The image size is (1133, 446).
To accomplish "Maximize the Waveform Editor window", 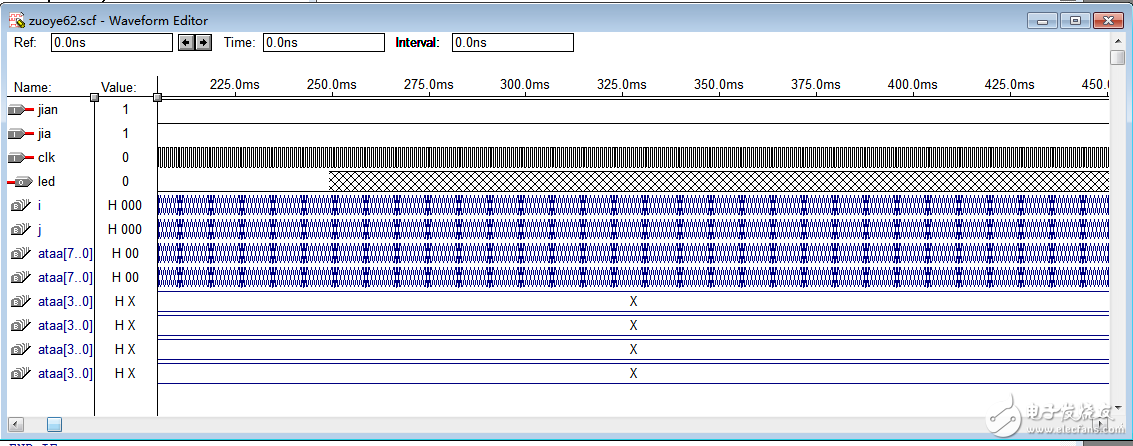I will 1075,20.
